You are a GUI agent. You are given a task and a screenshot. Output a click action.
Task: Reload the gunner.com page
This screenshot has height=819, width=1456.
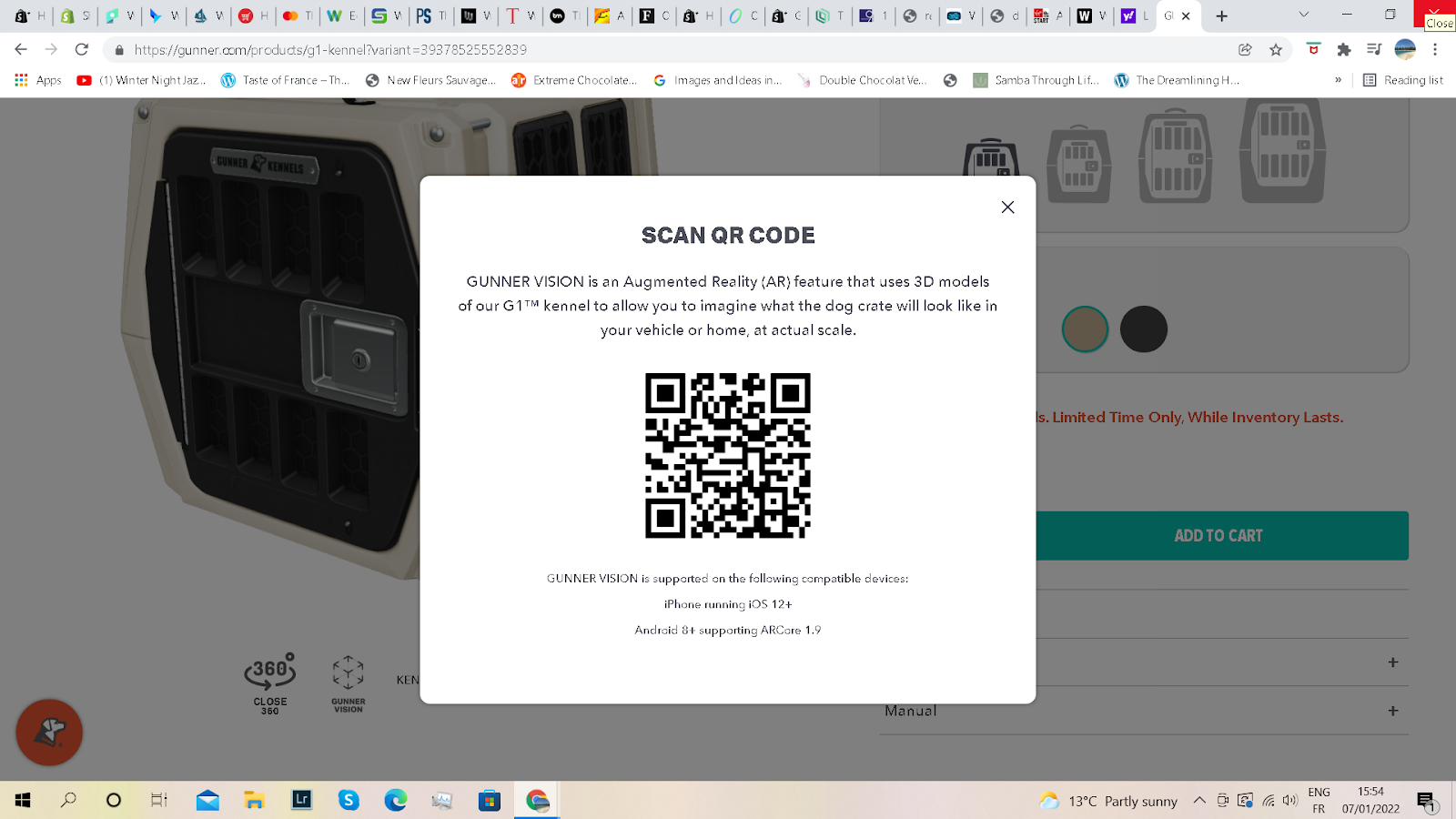[82, 49]
